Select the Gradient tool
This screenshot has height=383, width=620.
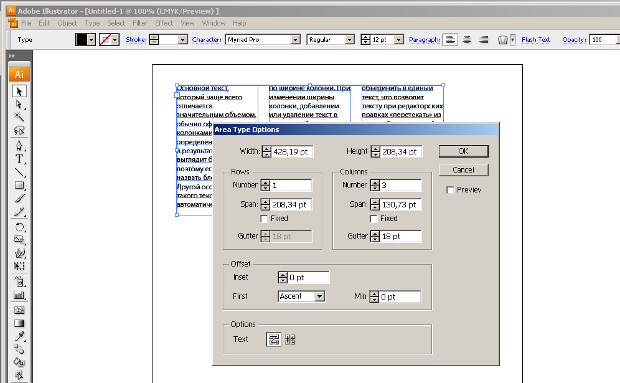pos(19,323)
